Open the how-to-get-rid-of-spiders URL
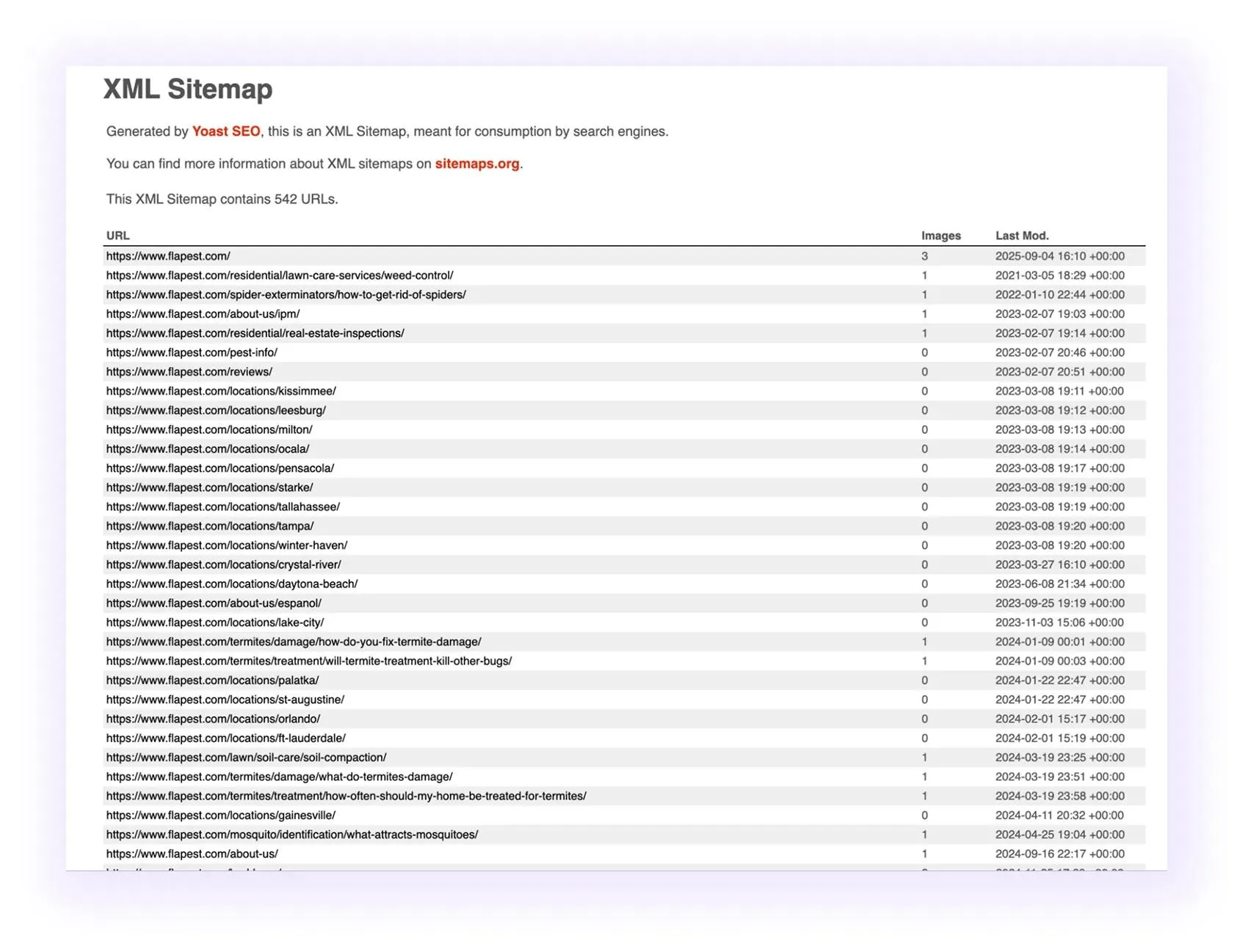The image size is (1248, 952). [x=286, y=294]
